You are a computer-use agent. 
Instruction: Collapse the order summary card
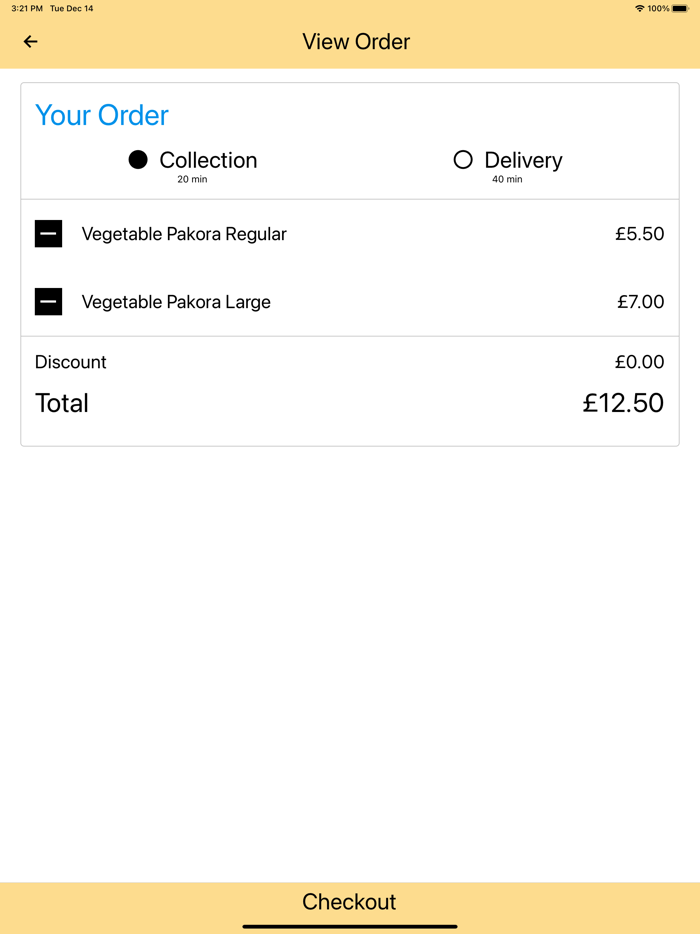pos(350,140)
